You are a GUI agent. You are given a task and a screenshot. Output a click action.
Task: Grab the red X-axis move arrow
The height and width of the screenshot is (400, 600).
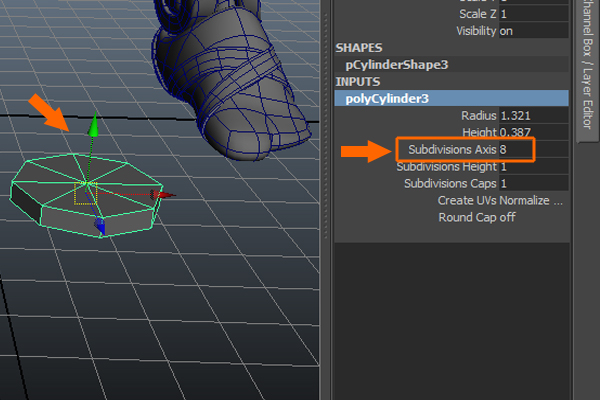point(163,194)
